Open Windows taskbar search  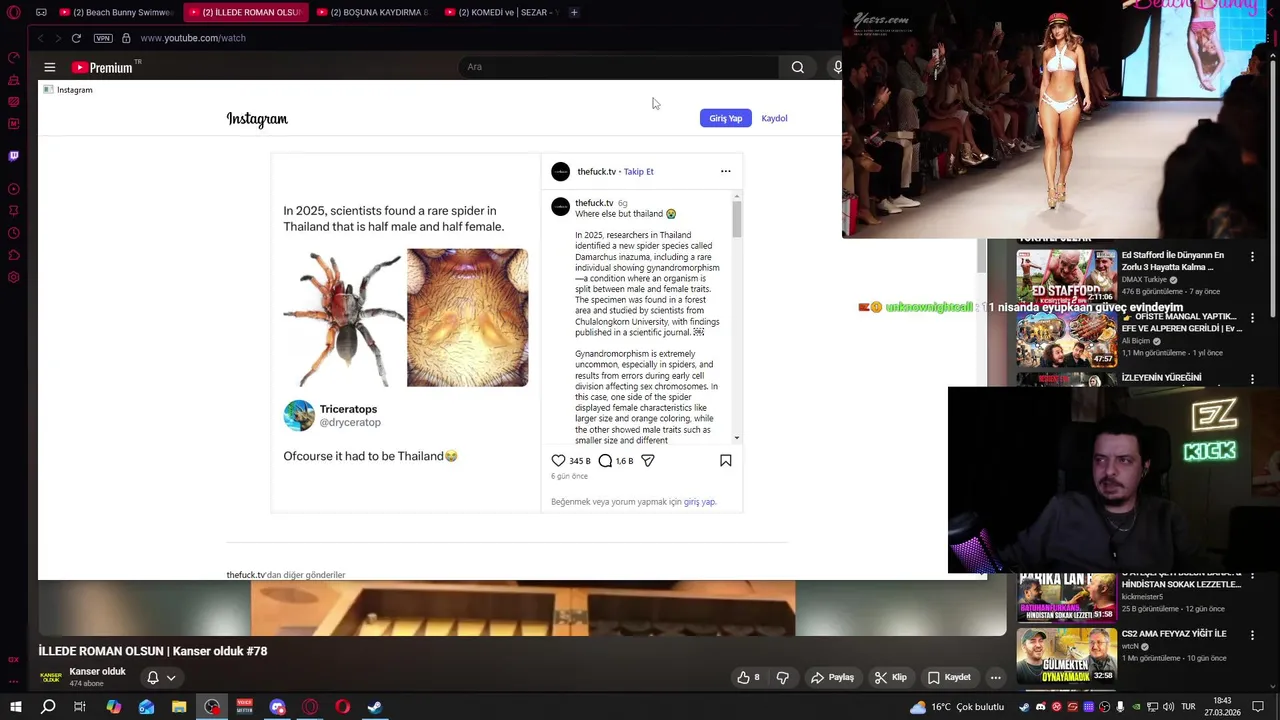coord(48,707)
